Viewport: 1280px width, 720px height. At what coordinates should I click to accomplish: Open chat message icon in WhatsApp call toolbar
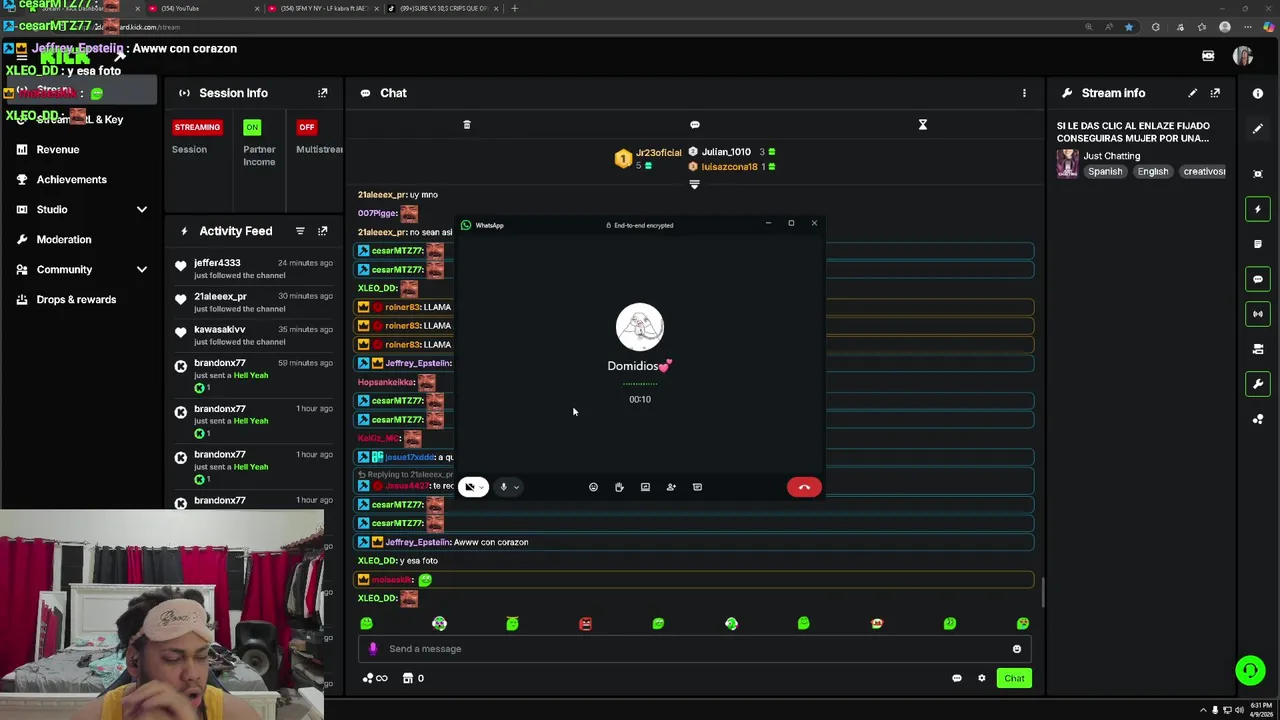[x=697, y=487]
